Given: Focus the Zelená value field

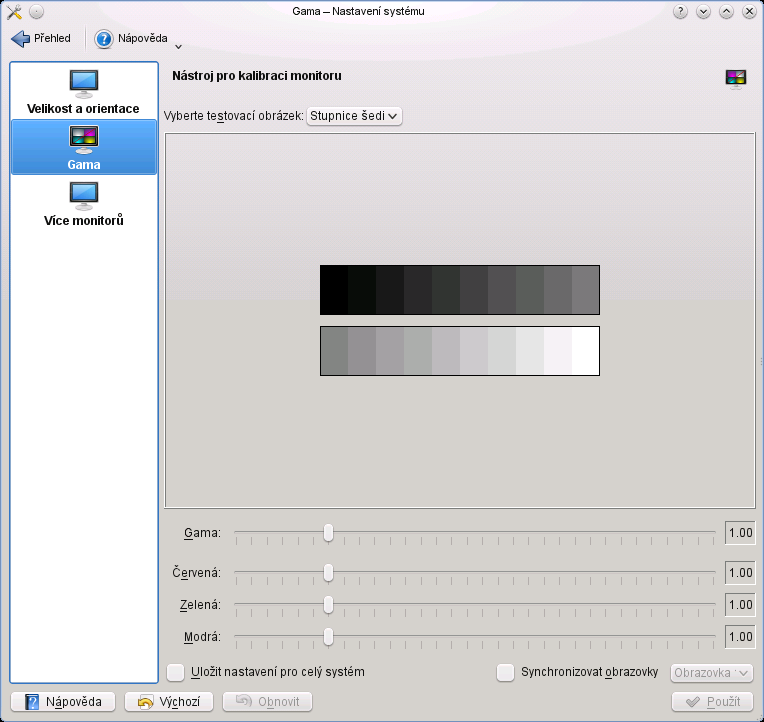Looking at the screenshot, I should coord(740,605).
